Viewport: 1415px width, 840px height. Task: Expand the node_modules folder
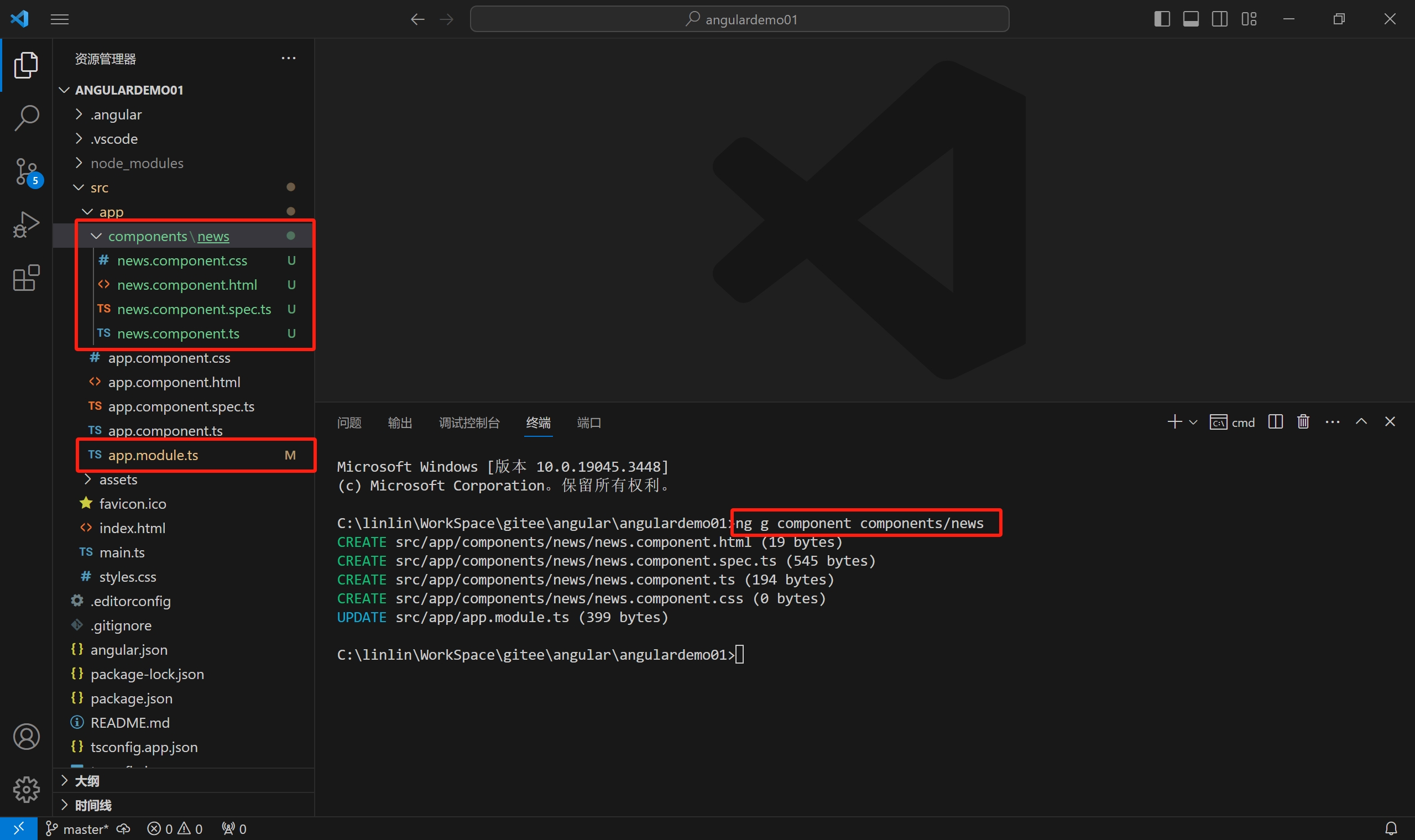137,163
